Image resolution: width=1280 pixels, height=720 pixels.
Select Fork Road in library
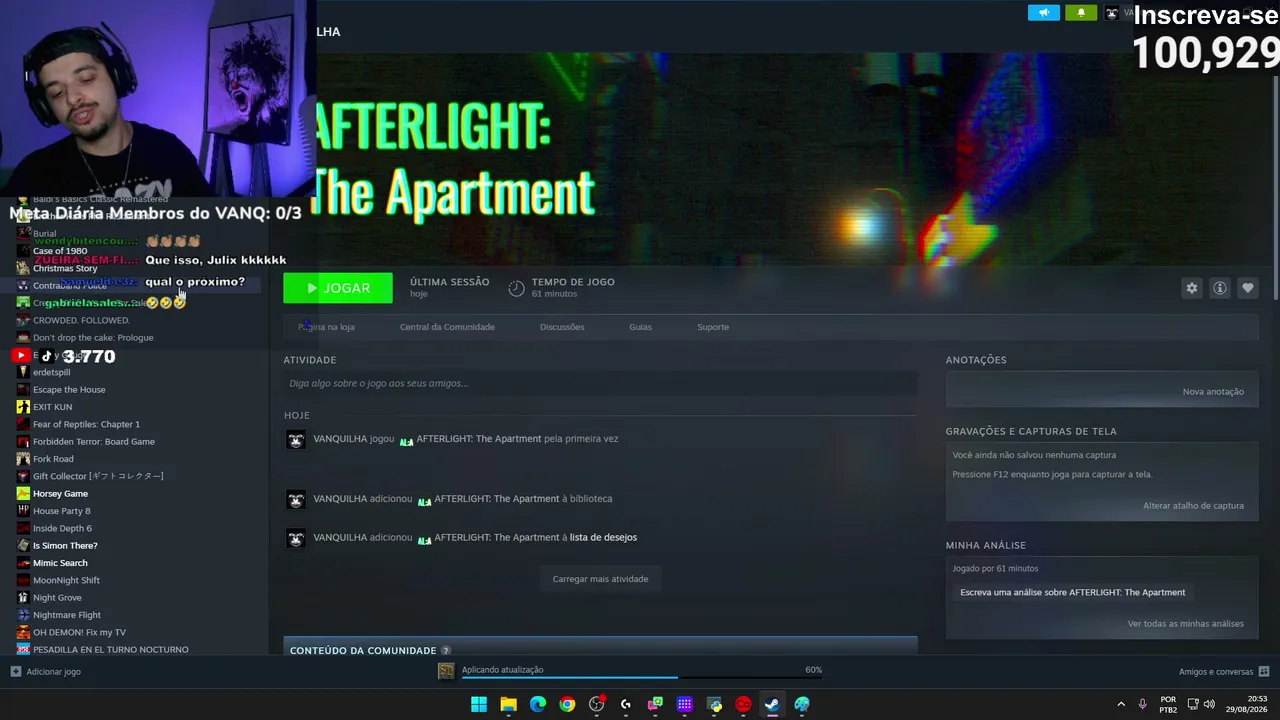[53, 459]
